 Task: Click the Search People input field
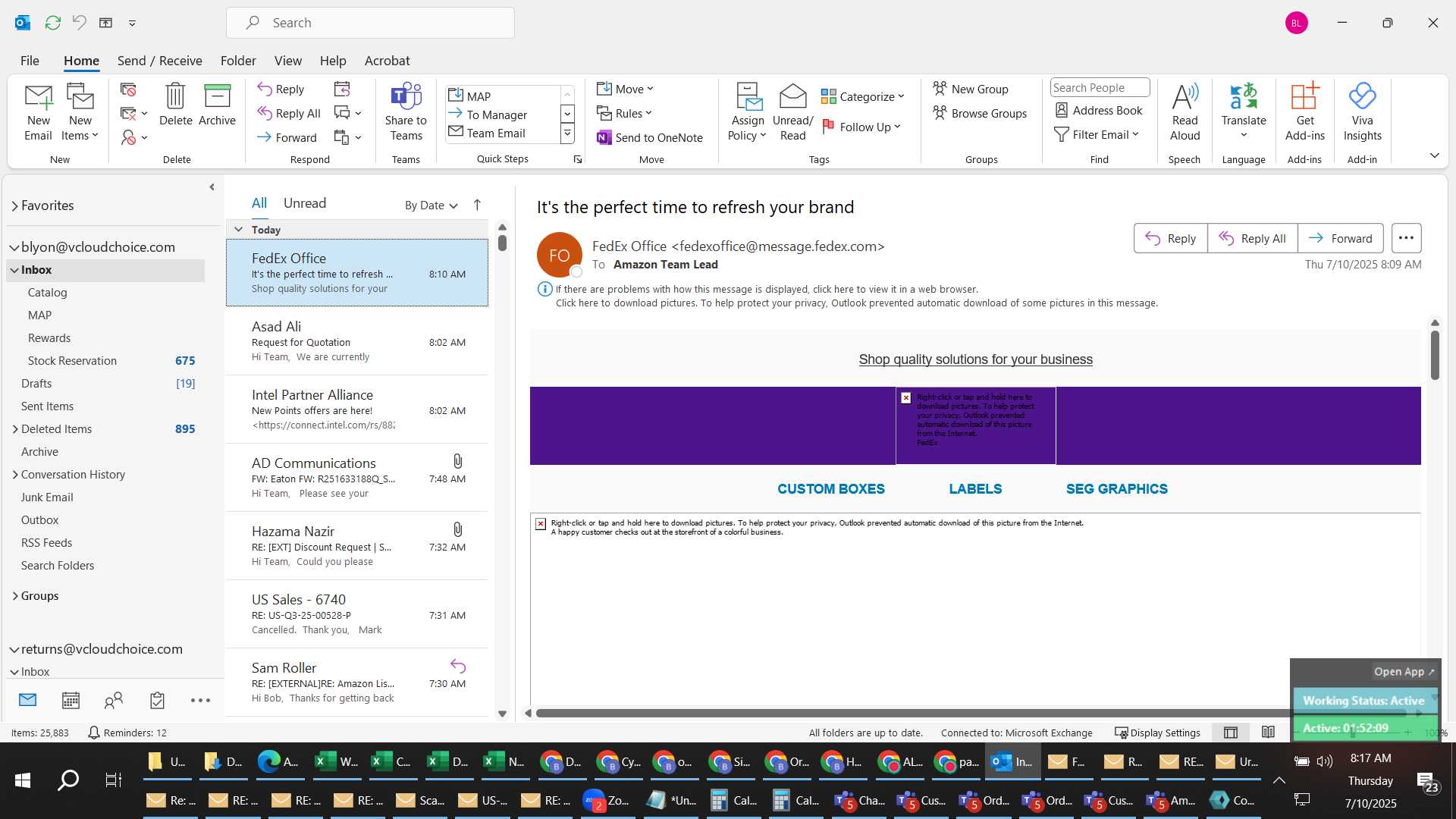tap(1100, 88)
